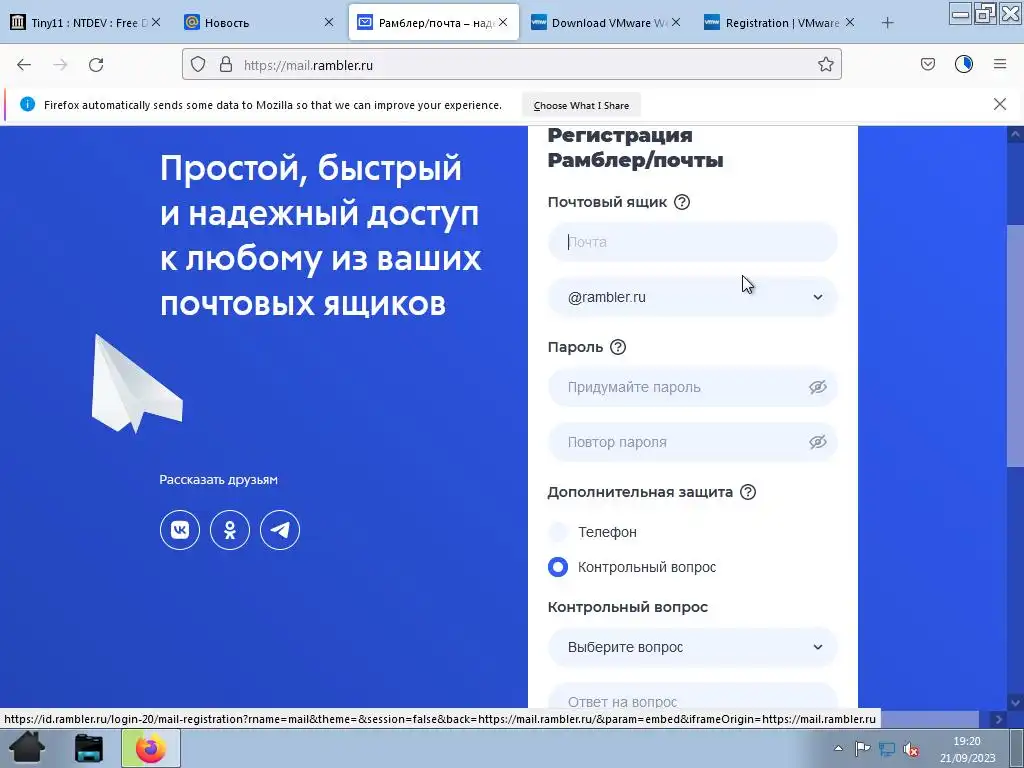Toggle visibility in Повтор пароля field
Image resolution: width=1024 pixels, height=768 pixels.
click(818, 442)
